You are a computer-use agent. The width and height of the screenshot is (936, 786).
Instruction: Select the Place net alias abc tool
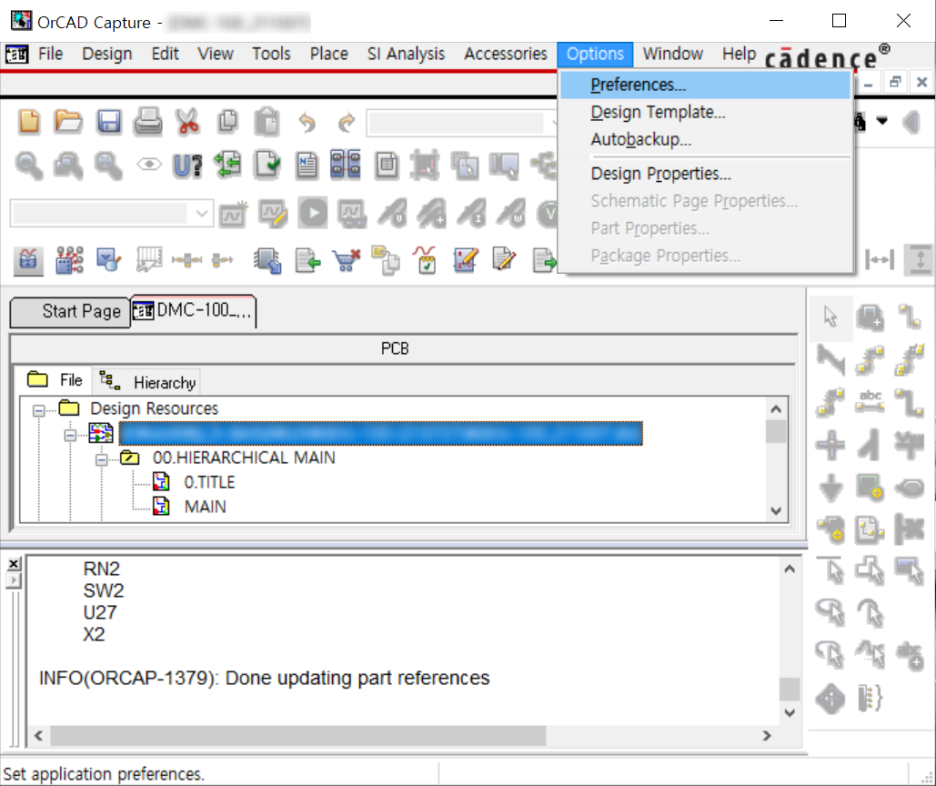(x=870, y=401)
